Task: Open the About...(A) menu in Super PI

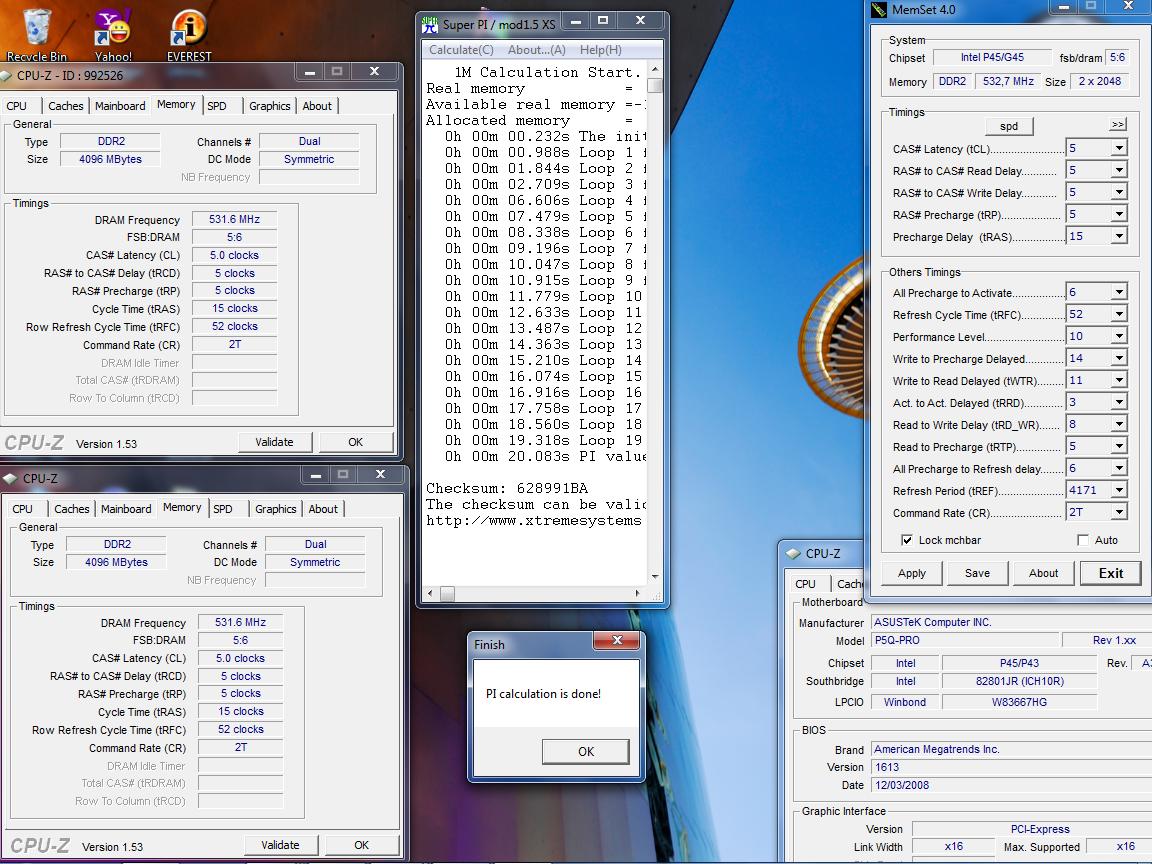Action: [536, 50]
